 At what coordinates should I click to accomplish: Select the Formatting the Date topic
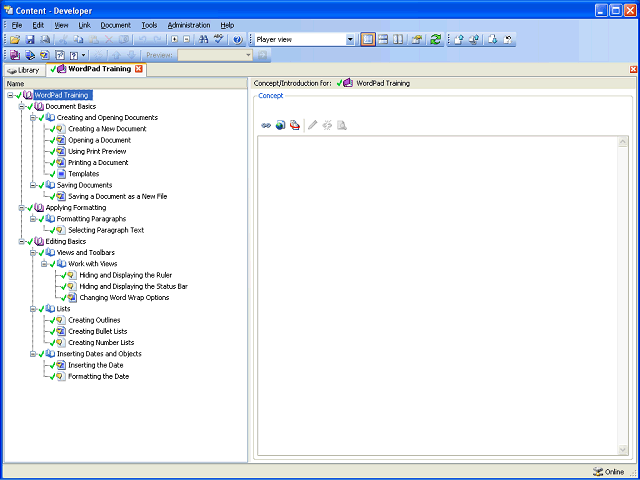(x=98, y=376)
